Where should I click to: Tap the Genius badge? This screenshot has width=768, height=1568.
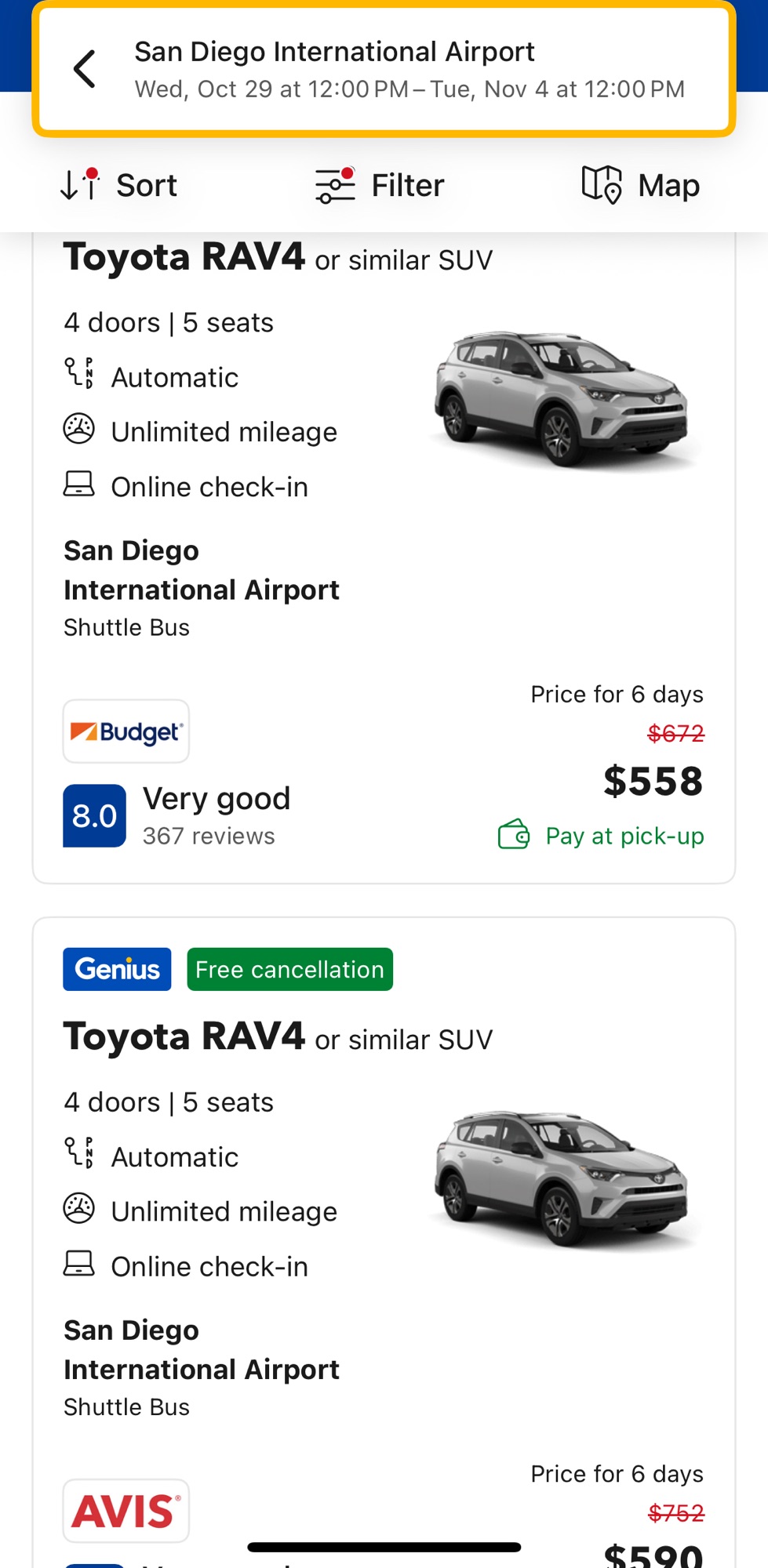[x=117, y=970]
